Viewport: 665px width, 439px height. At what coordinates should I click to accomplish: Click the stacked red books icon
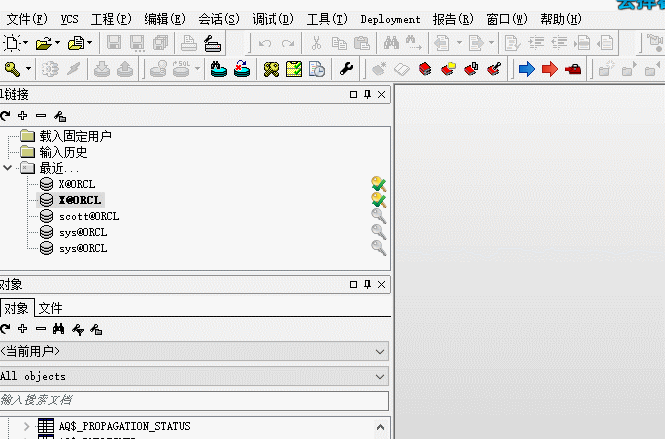click(x=425, y=69)
